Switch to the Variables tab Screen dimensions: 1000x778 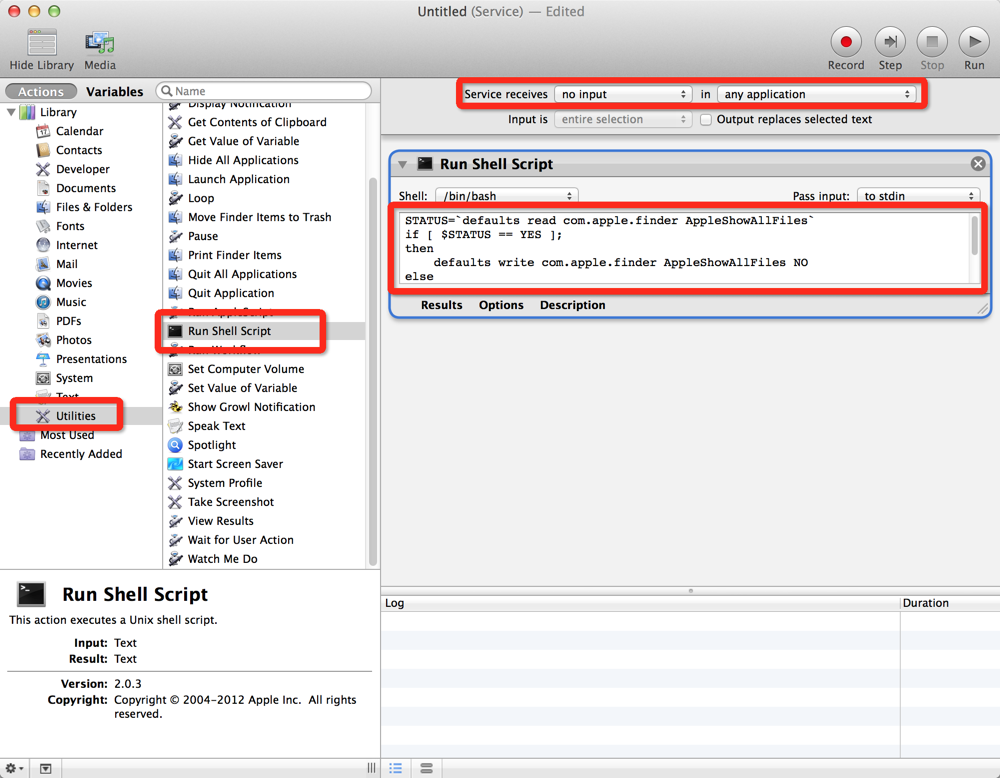[x=115, y=92]
